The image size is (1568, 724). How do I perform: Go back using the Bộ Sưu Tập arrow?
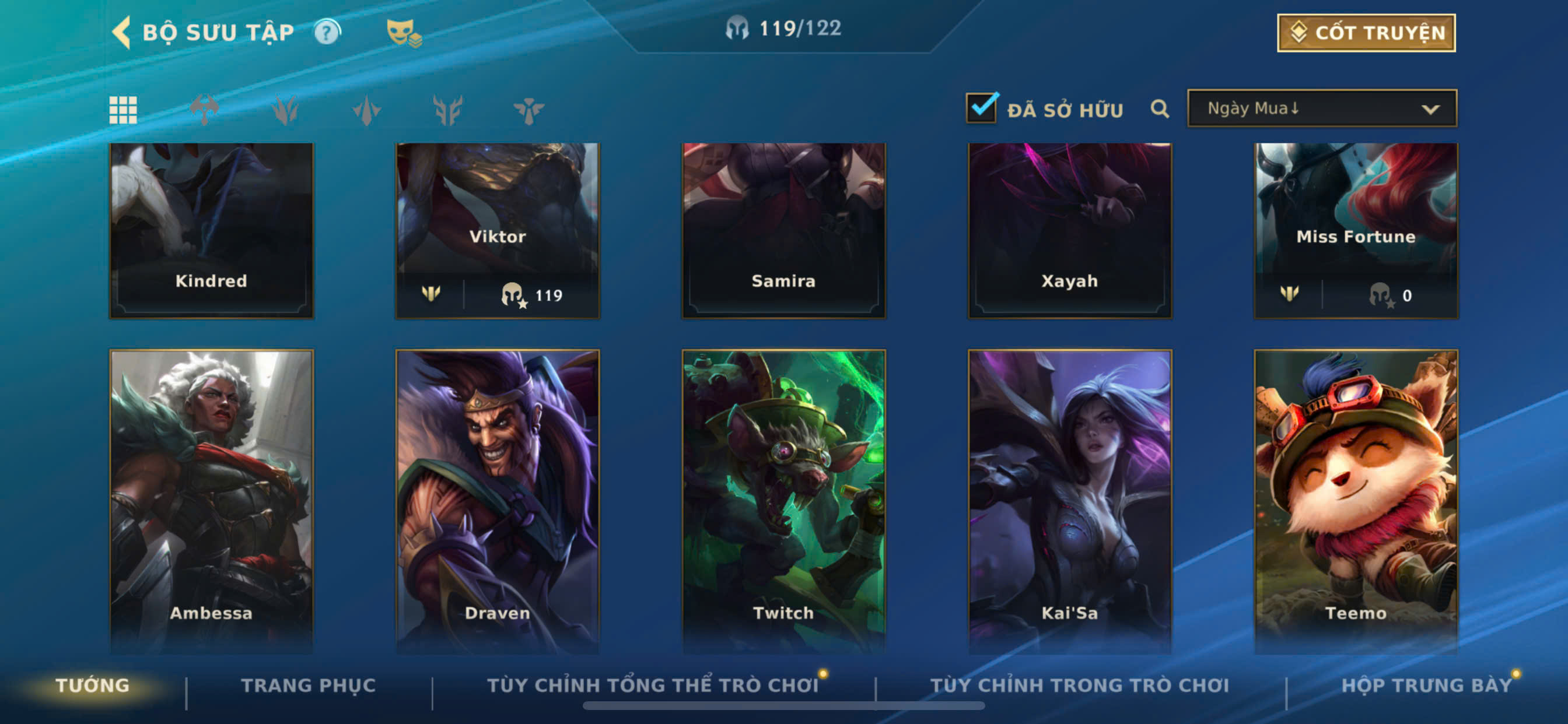[x=122, y=32]
